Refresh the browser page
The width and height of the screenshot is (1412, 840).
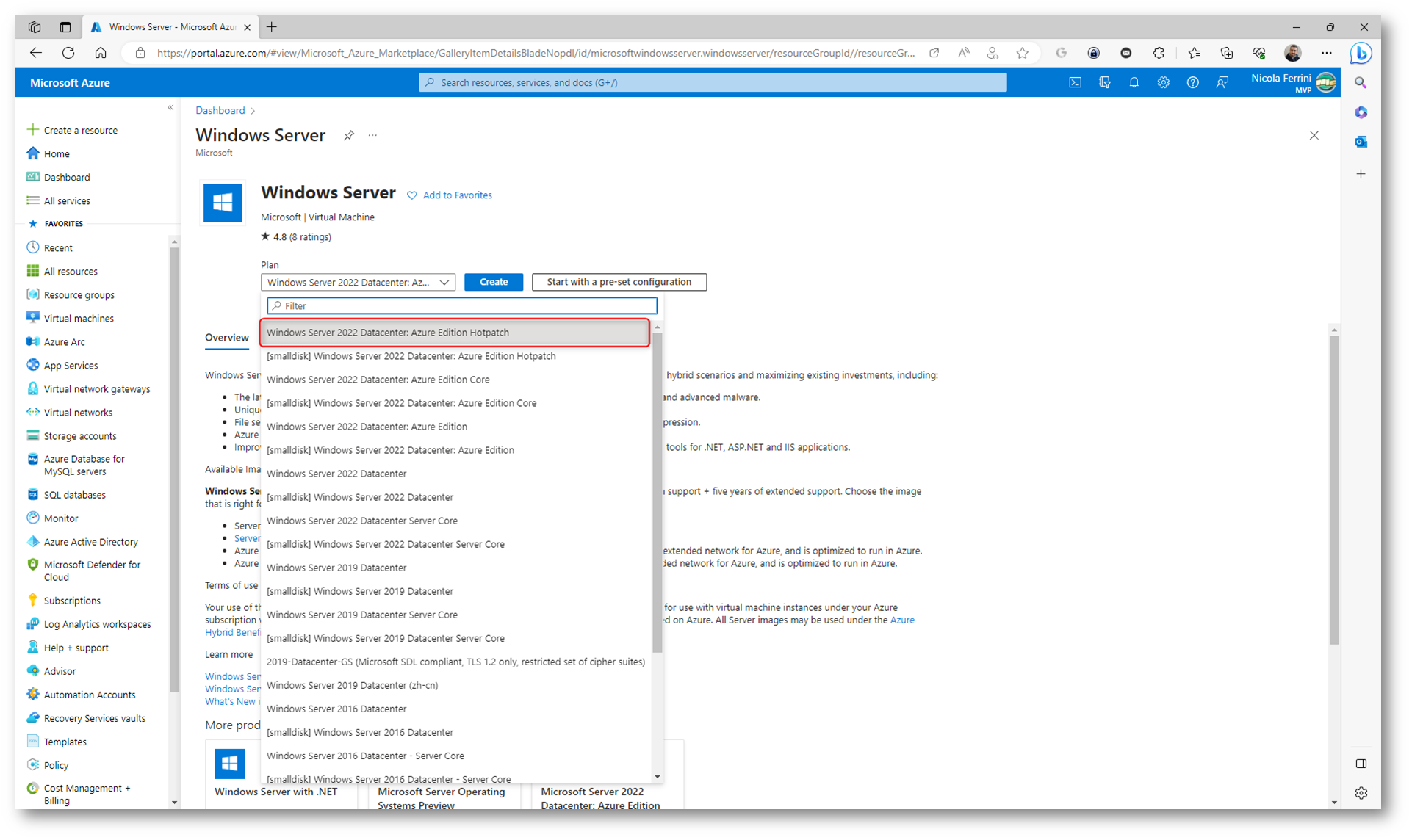pyautogui.click(x=68, y=53)
